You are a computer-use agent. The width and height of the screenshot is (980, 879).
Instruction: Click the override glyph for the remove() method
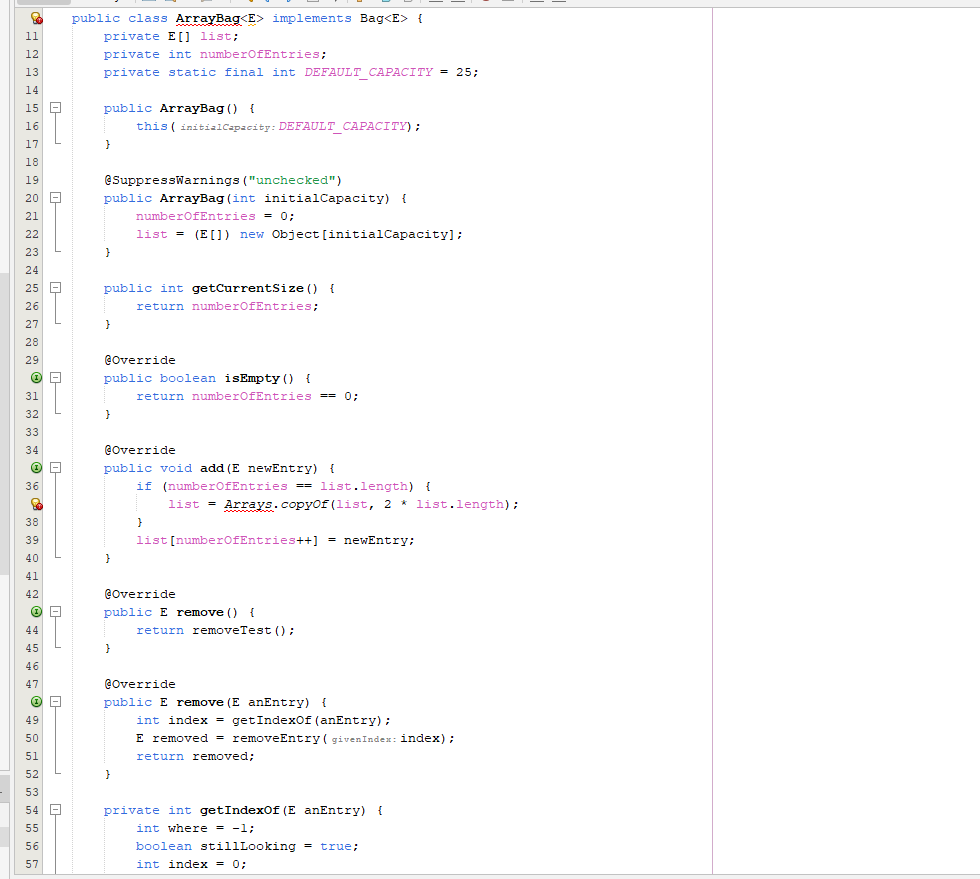pyautogui.click(x=35, y=612)
